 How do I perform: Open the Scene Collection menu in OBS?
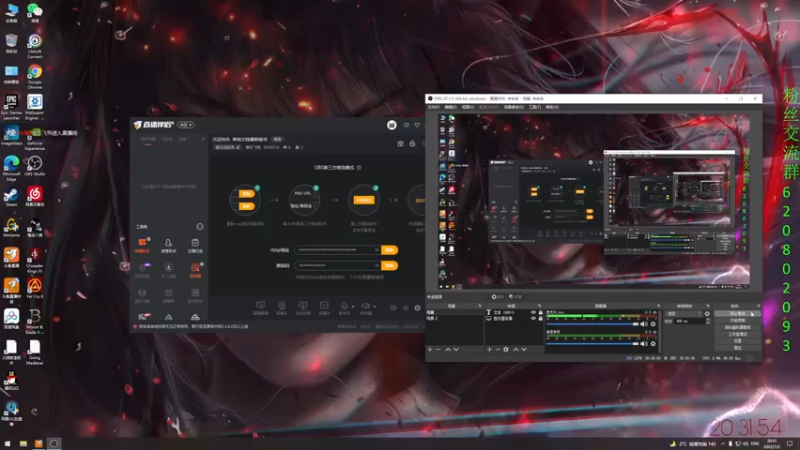513,107
